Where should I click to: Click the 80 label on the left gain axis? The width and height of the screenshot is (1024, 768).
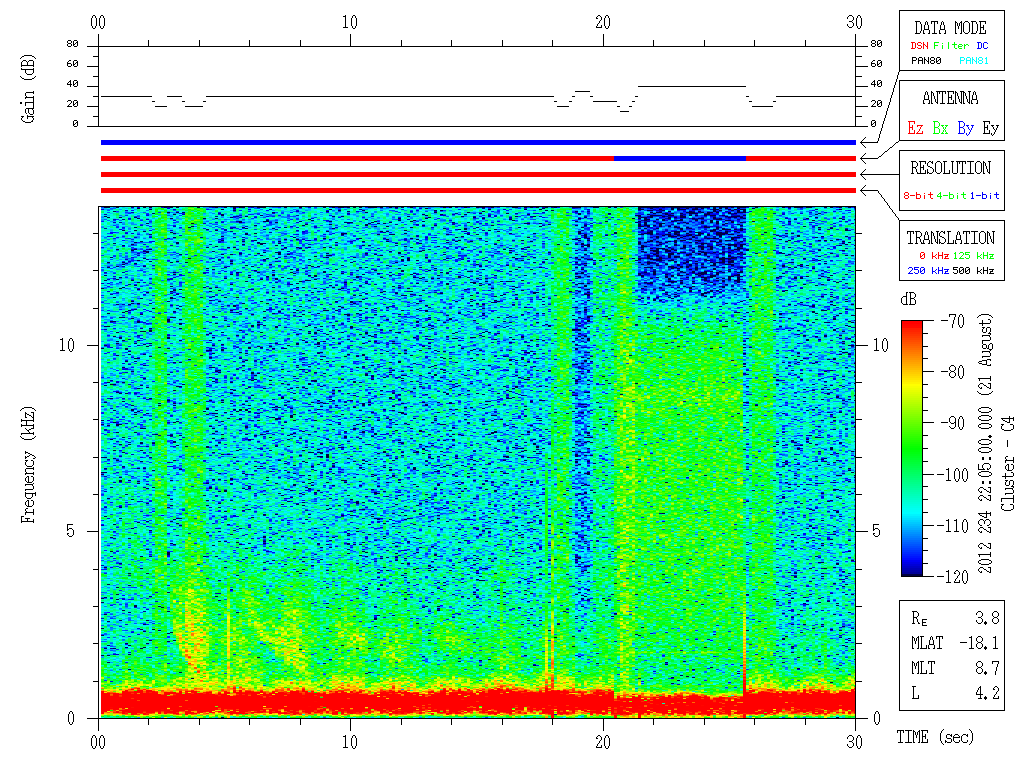point(72,44)
